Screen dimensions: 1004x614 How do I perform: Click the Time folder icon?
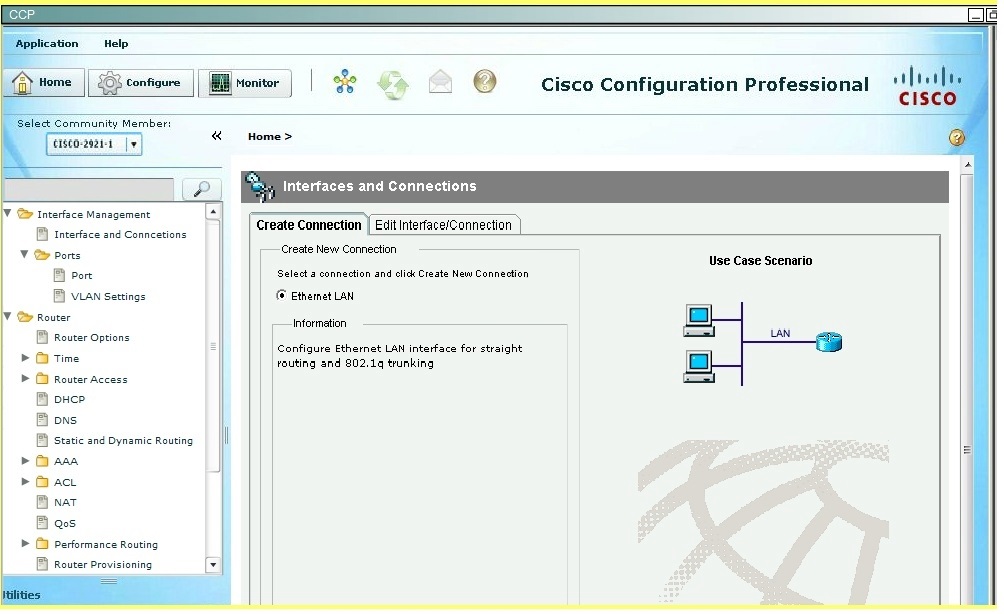pos(42,358)
